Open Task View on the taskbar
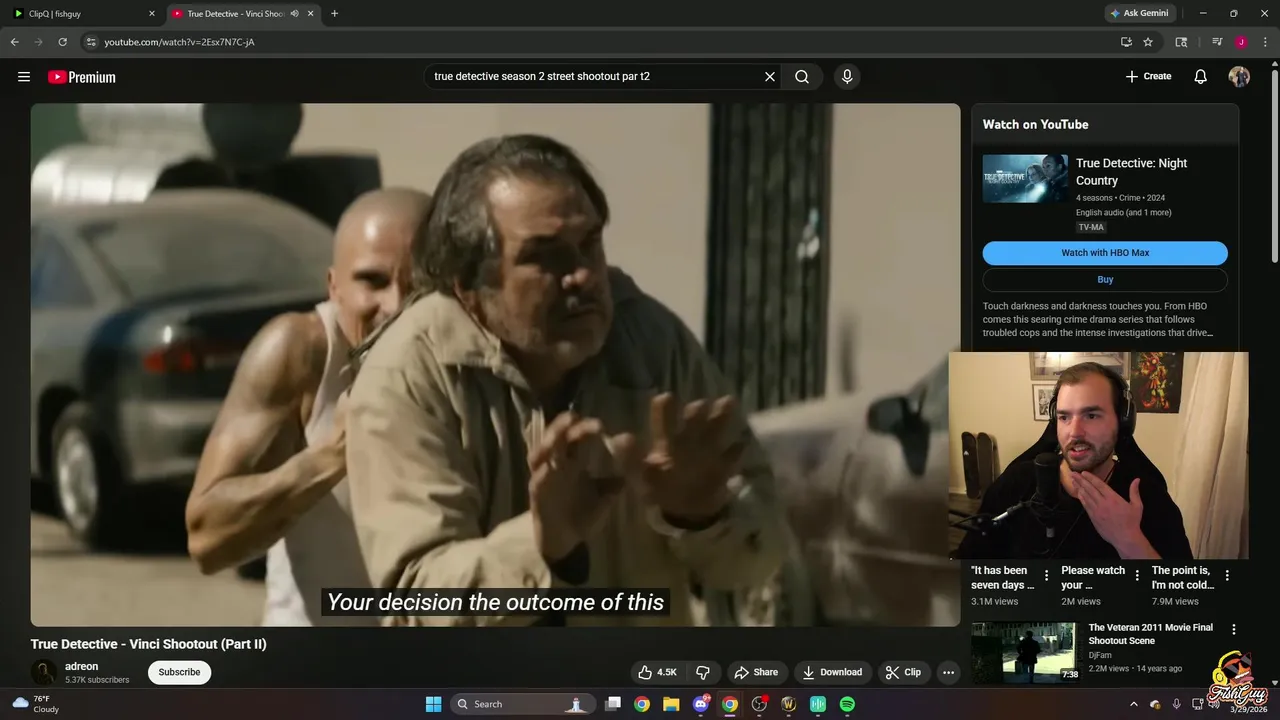Viewport: 1280px width, 720px height. (x=613, y=704)
